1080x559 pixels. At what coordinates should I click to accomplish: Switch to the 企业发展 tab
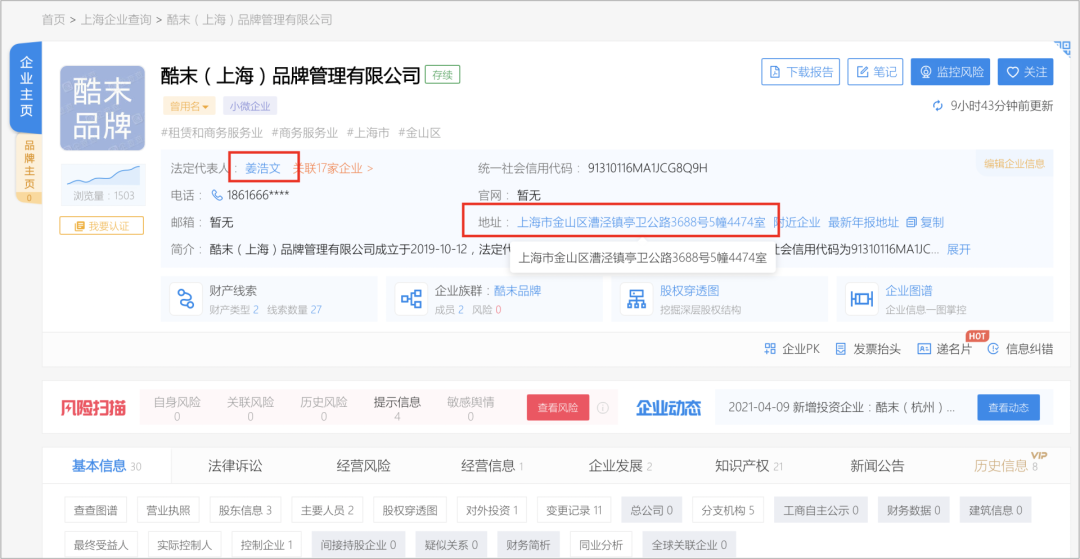pos(621,466)
